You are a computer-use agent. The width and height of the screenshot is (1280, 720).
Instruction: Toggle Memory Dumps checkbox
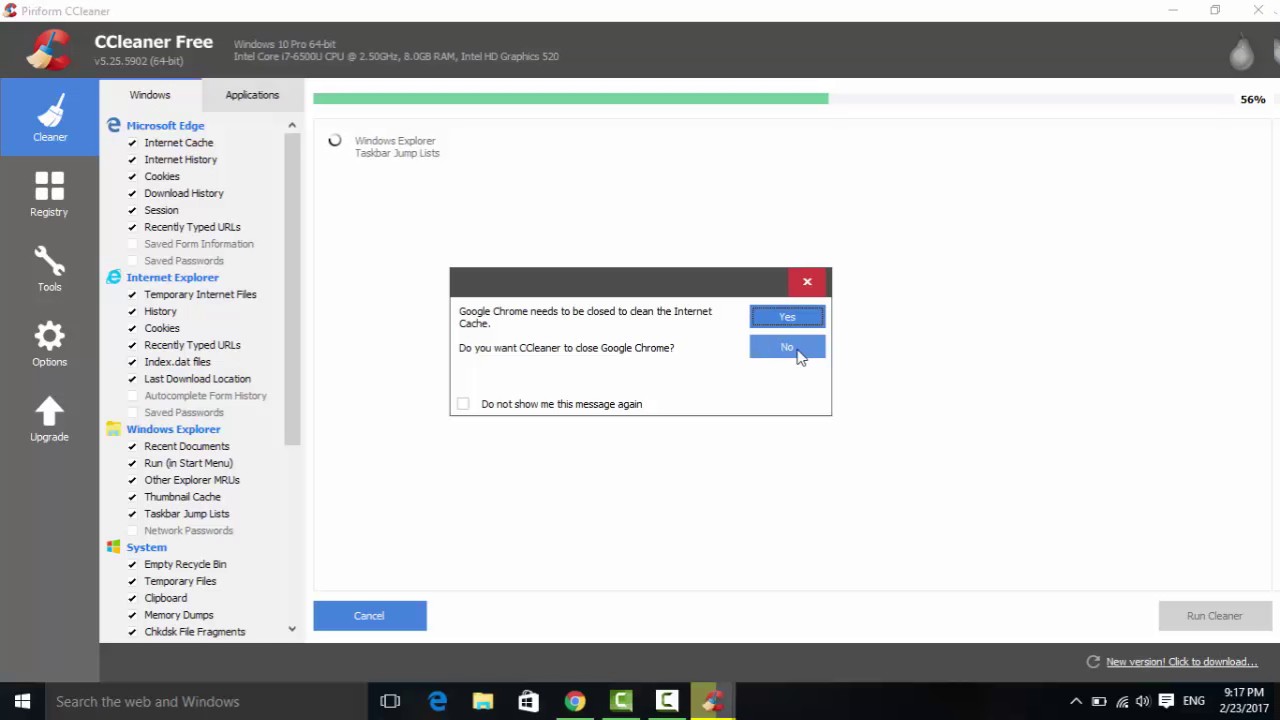point(132,615)
